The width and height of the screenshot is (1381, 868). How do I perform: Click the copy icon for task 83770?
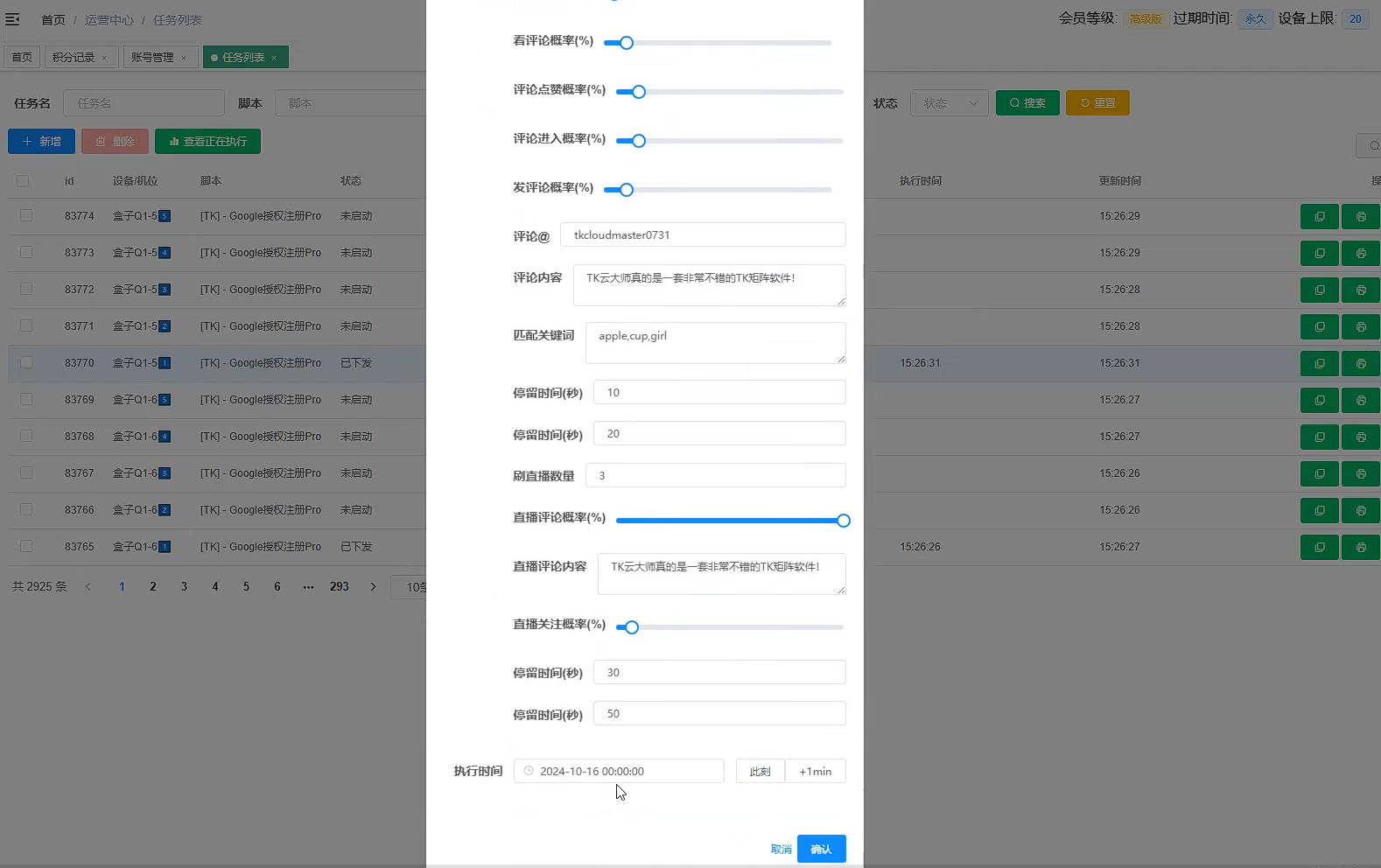(x=1319, y=363)
